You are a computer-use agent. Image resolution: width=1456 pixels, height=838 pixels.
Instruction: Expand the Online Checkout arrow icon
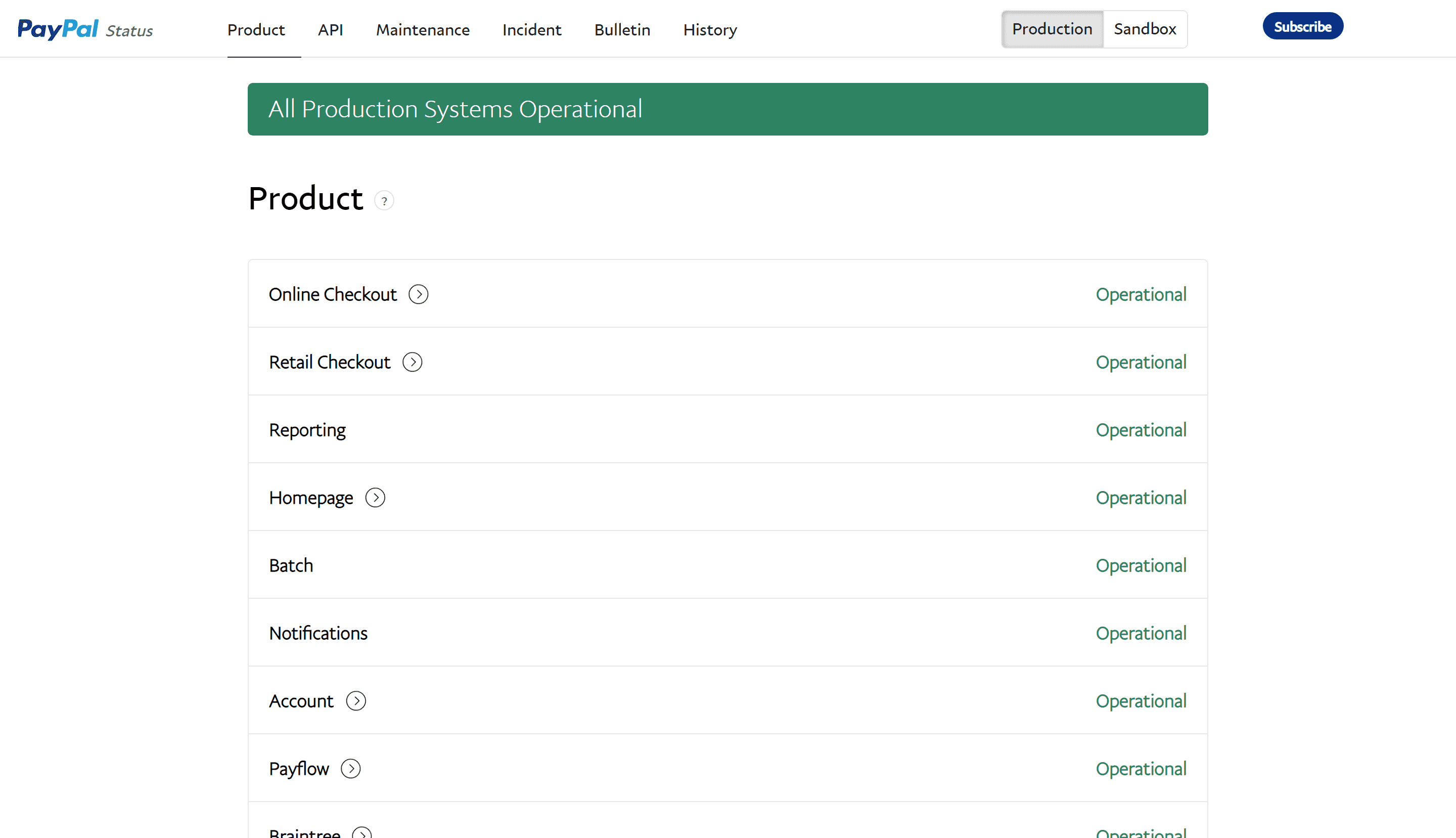[x=418, y=294]
